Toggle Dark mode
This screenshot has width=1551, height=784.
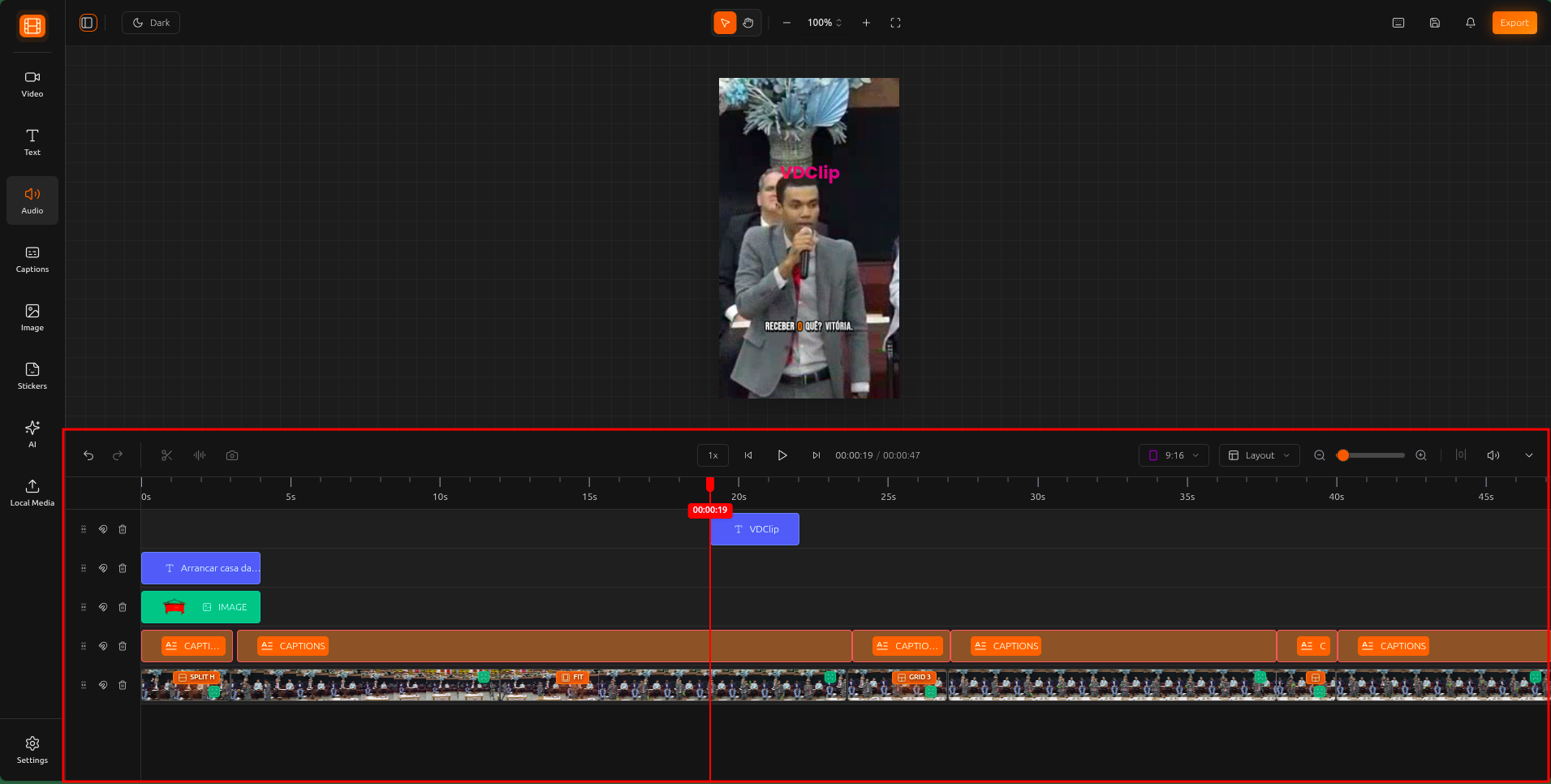tap(150, 23)
